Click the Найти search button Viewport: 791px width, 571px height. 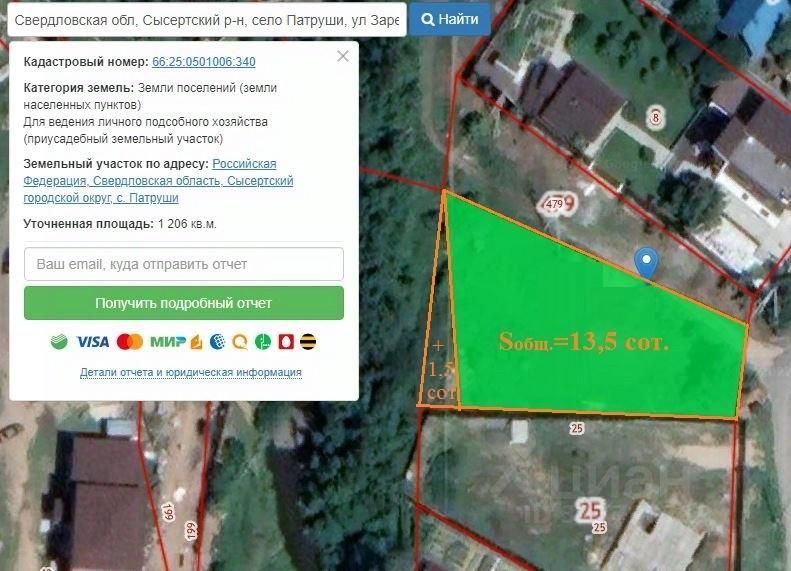click(449, 19)
